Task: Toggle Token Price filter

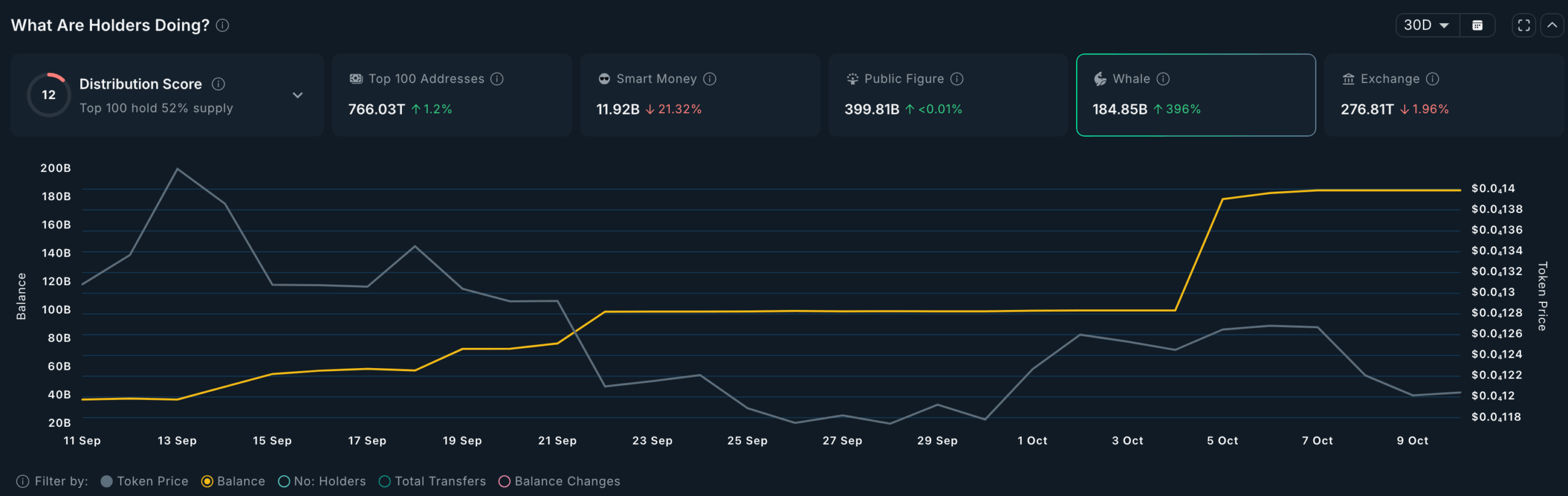Action: (x=145, y=481)
